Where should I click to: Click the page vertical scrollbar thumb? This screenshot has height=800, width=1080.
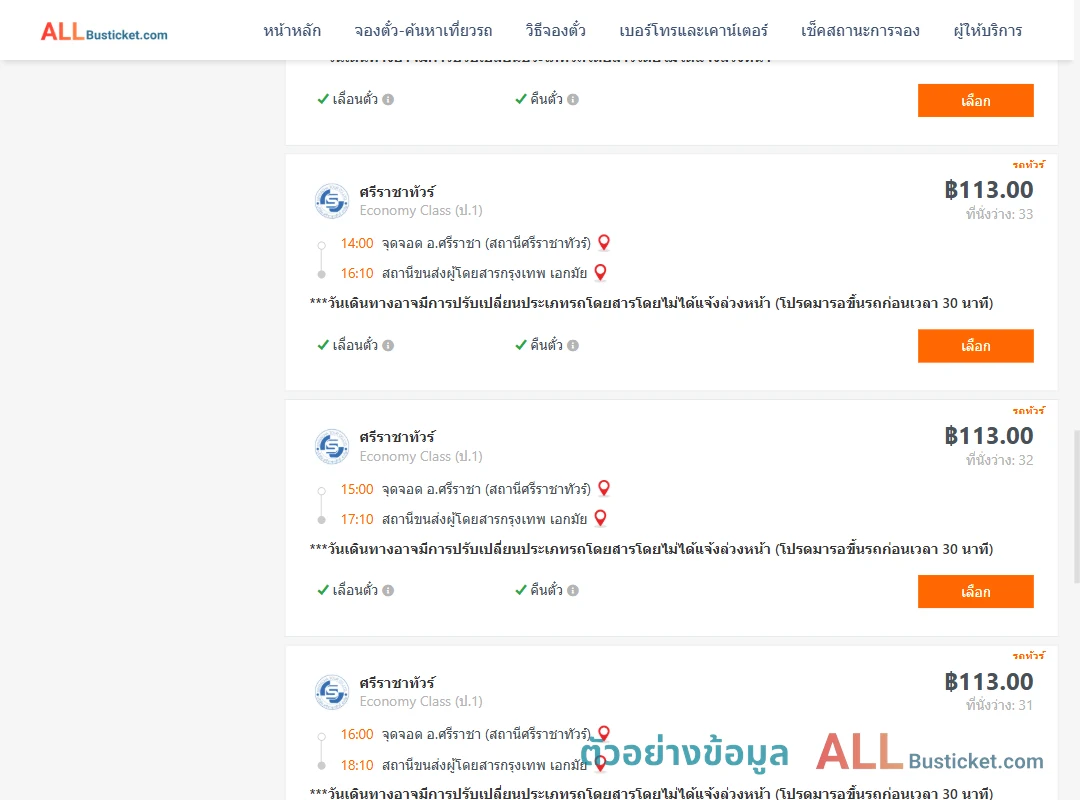click(1077, 506)
